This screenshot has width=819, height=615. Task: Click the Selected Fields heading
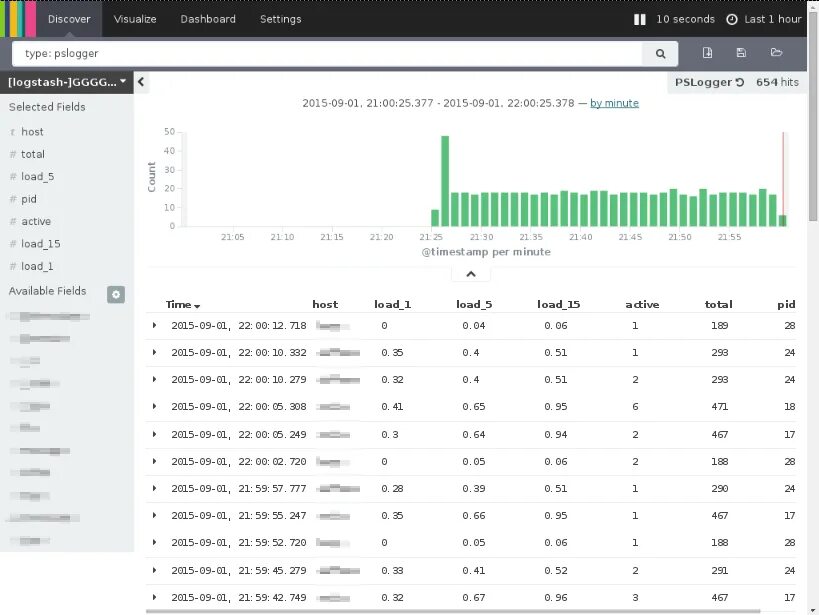pyautogui.click(x=47, y=107)
